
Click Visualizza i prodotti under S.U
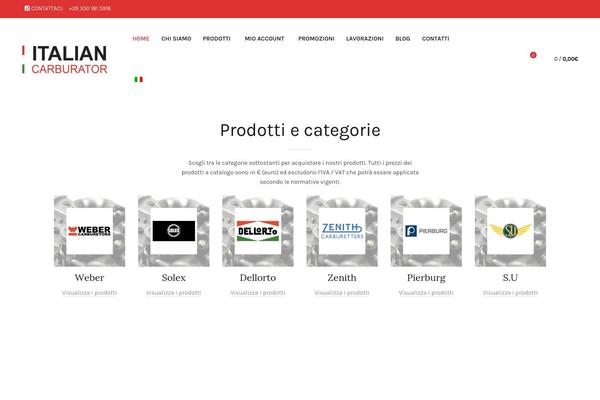pyautogui.click(x=510, y=293)
